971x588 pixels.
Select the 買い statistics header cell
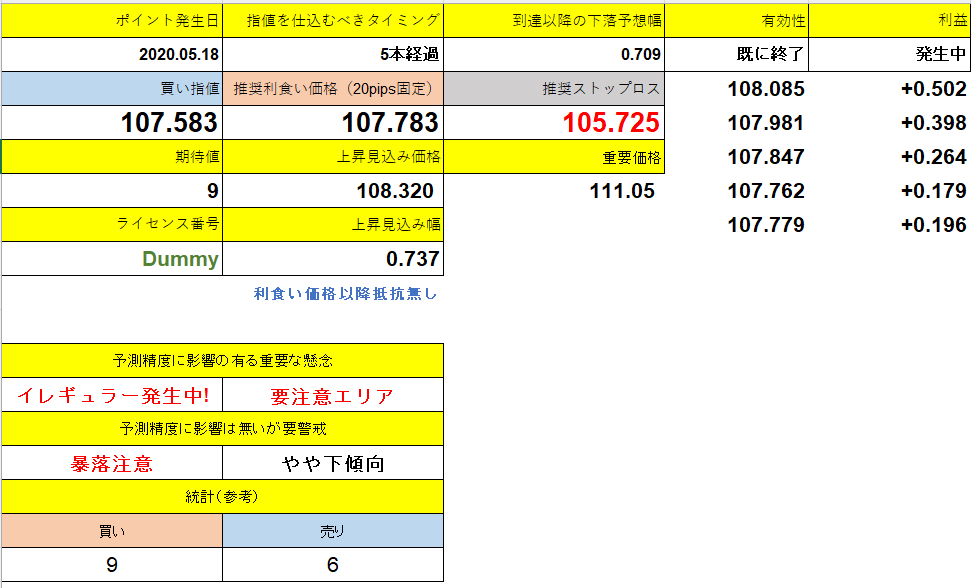point(113,531)
